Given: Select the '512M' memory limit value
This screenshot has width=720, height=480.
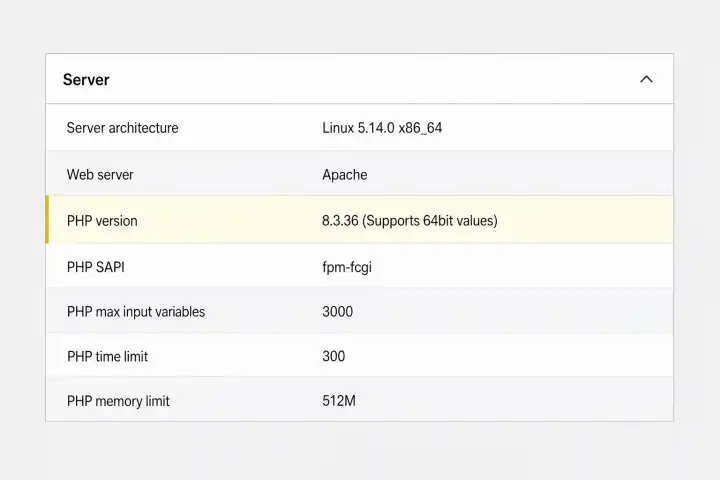Looking at the screenshot, I should [339, 401].
